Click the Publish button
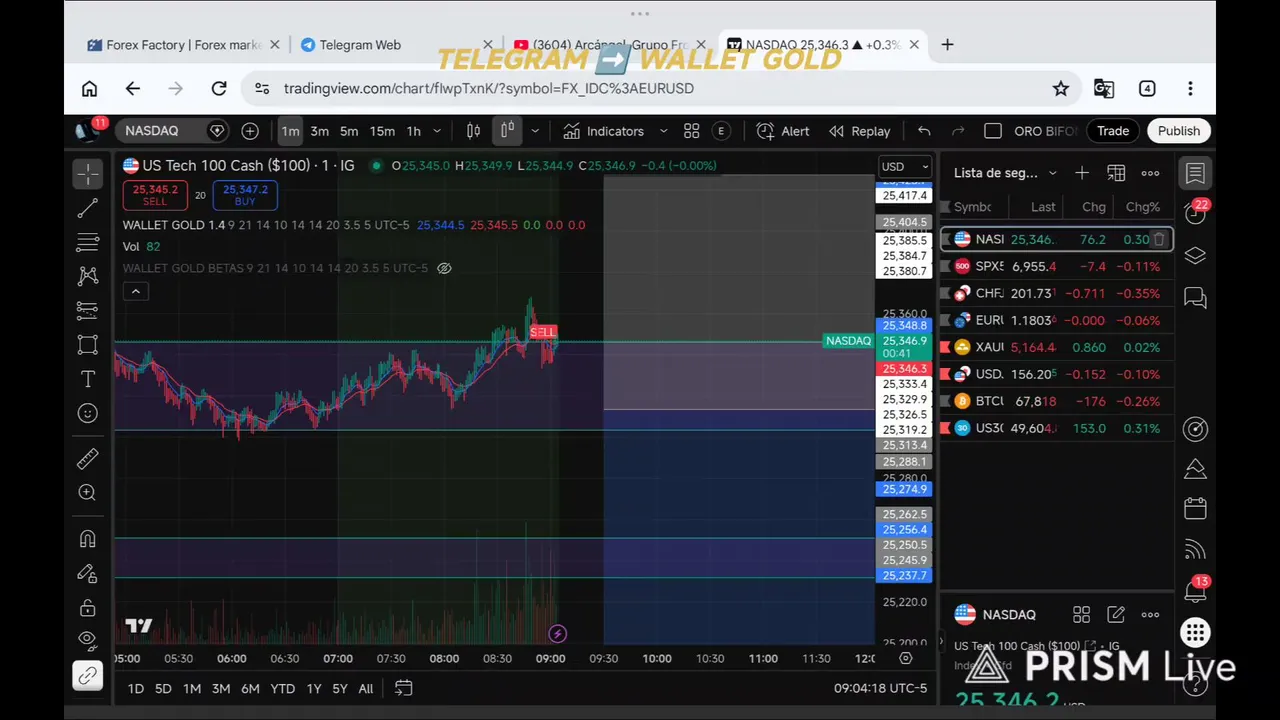1280x720 pixels. (x=1179, y=131)
